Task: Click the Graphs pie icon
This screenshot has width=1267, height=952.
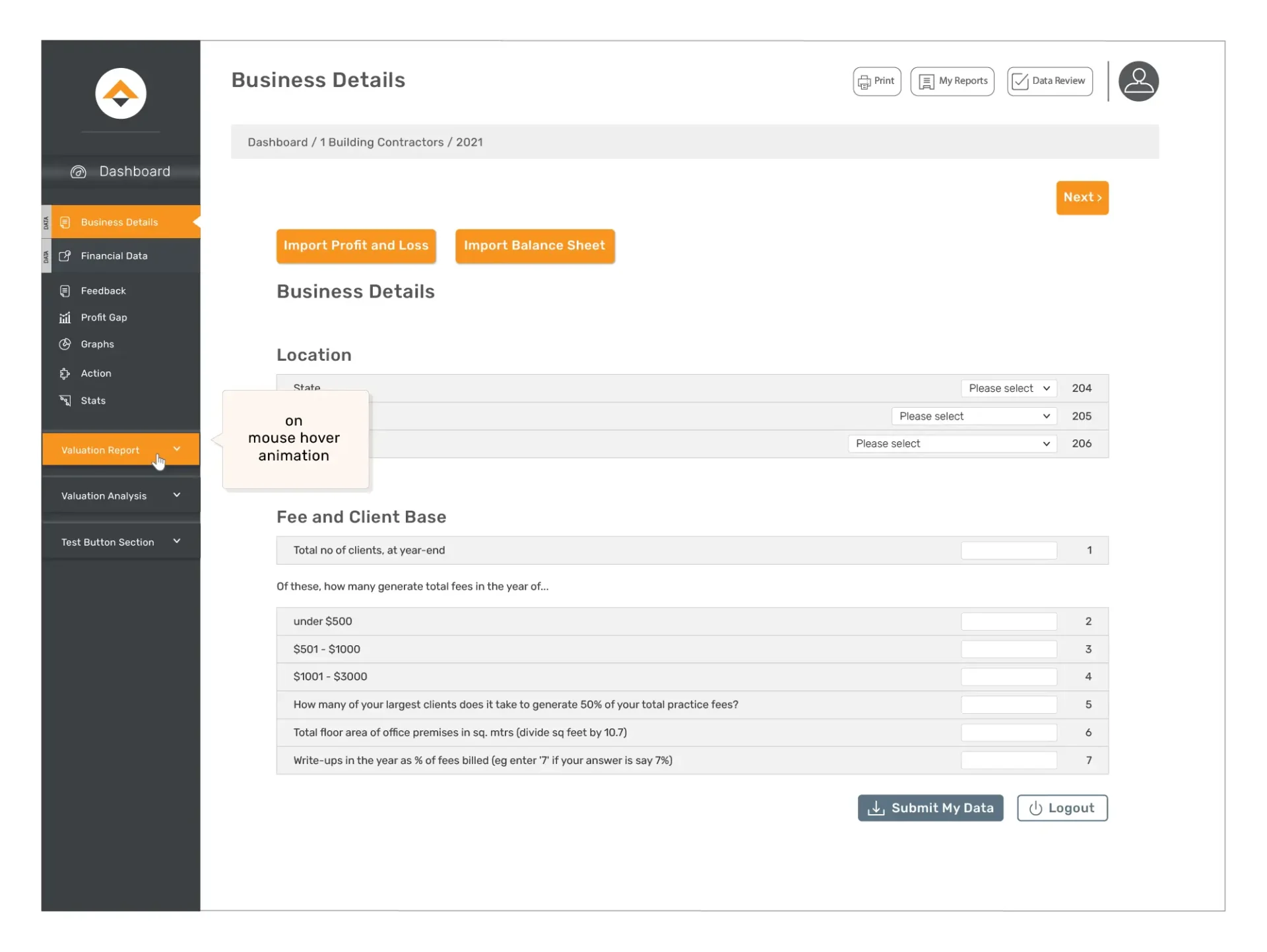Action: pos(65,344)
